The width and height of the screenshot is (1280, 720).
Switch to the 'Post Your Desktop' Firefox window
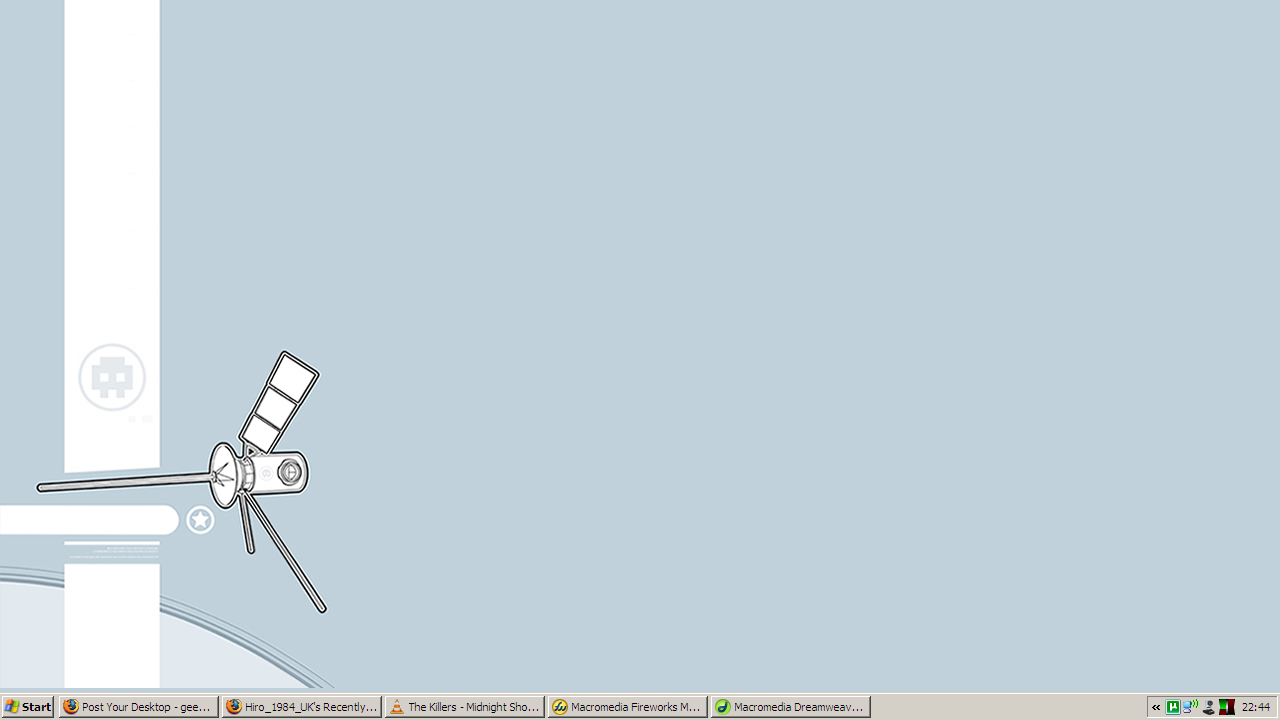(x=139, y=707)
